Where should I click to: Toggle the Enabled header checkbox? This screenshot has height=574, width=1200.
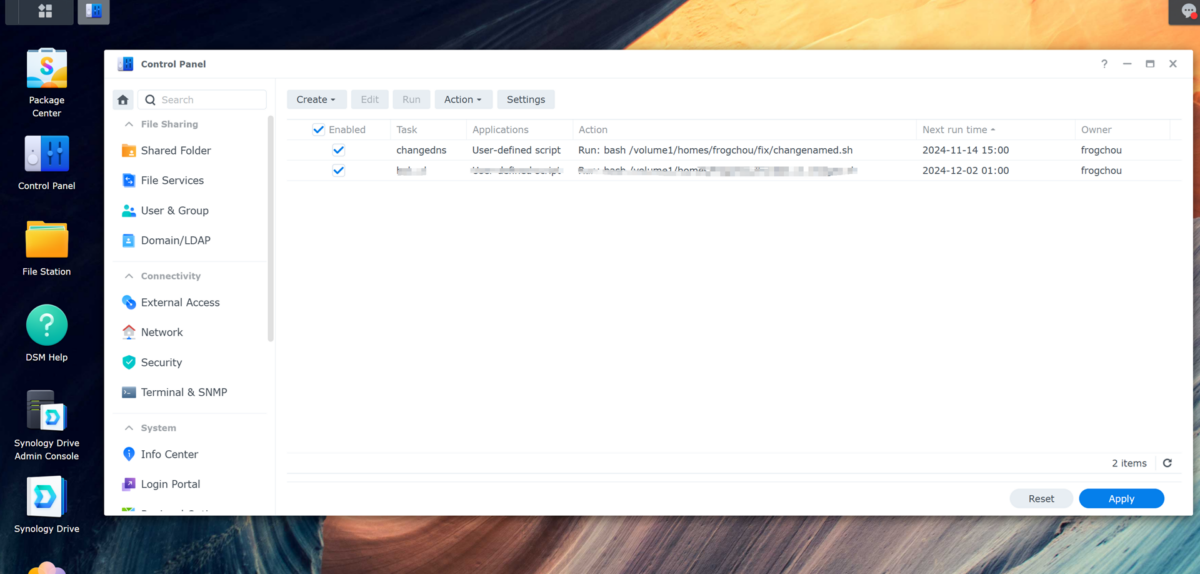coord(319,130)
